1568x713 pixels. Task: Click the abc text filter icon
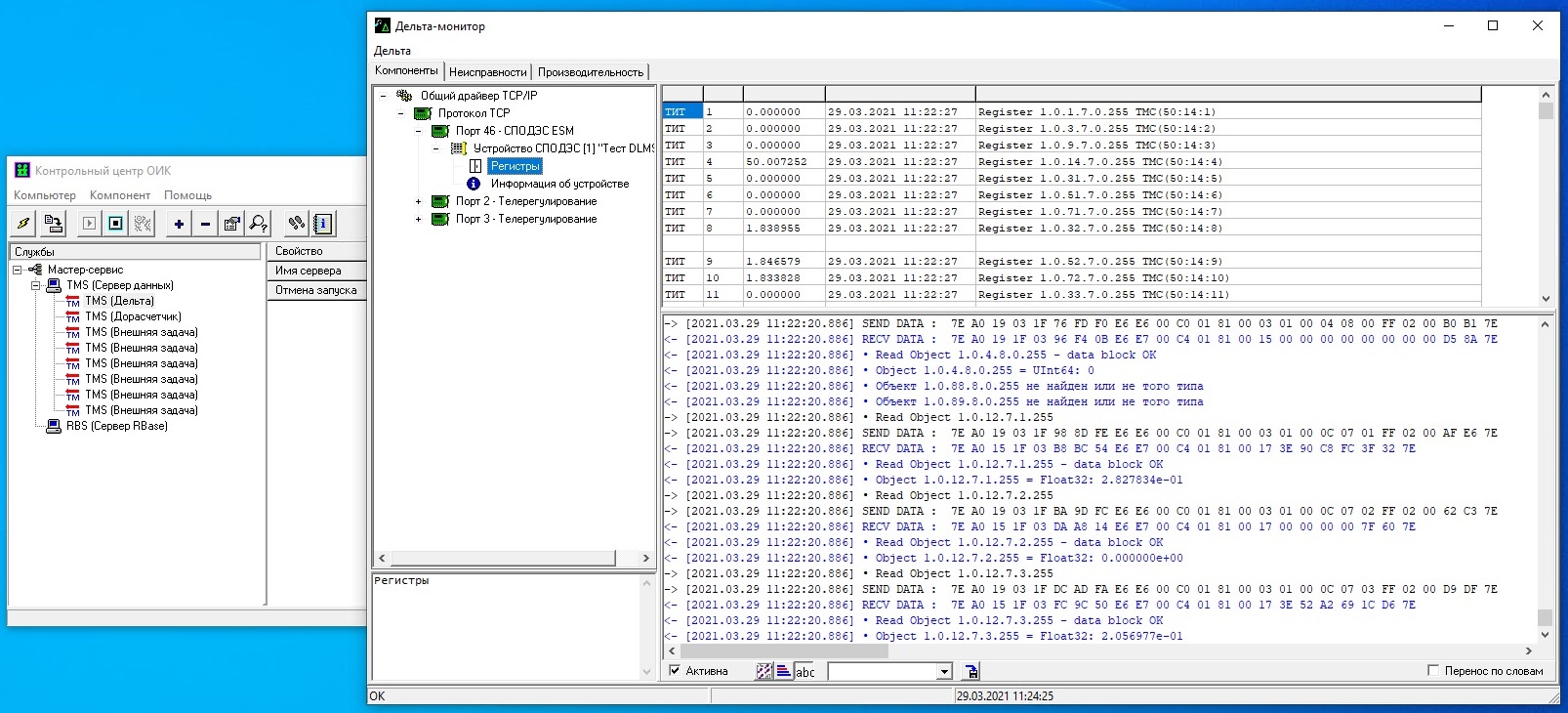pyautogui.click(x=805, y=671)
